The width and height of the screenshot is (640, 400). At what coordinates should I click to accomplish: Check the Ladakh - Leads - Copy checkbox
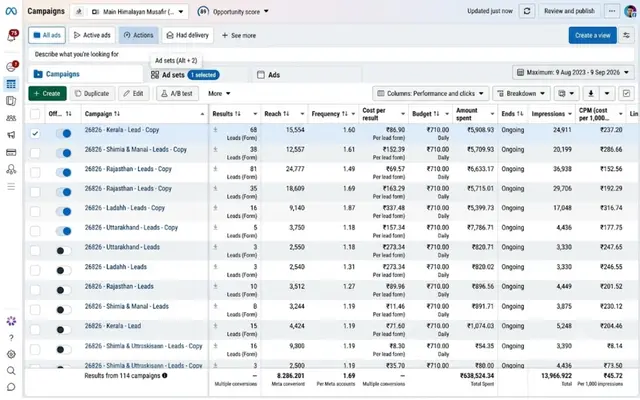coord(35,211)
